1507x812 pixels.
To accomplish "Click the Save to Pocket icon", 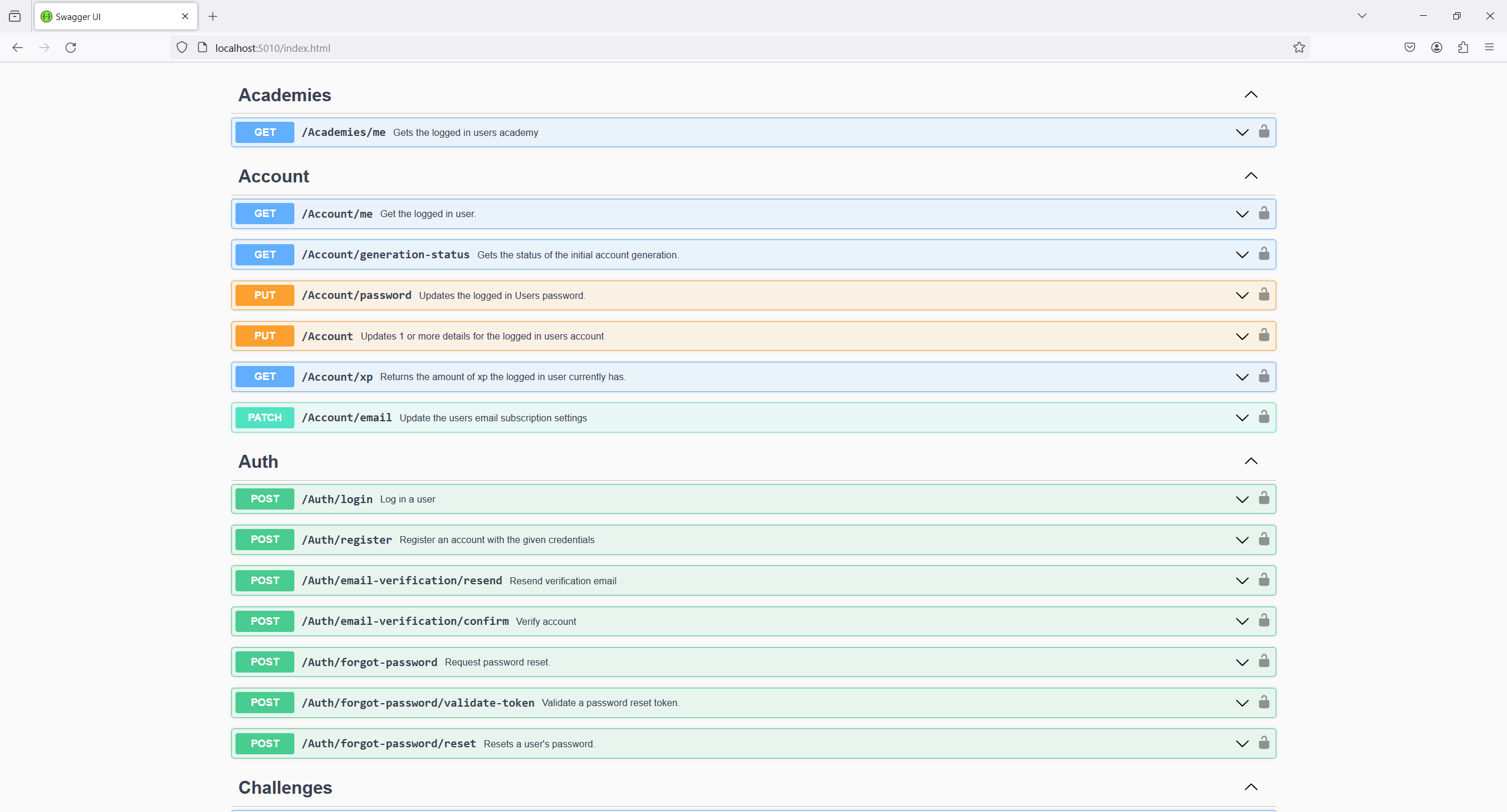I will [x=1409, y=48].
